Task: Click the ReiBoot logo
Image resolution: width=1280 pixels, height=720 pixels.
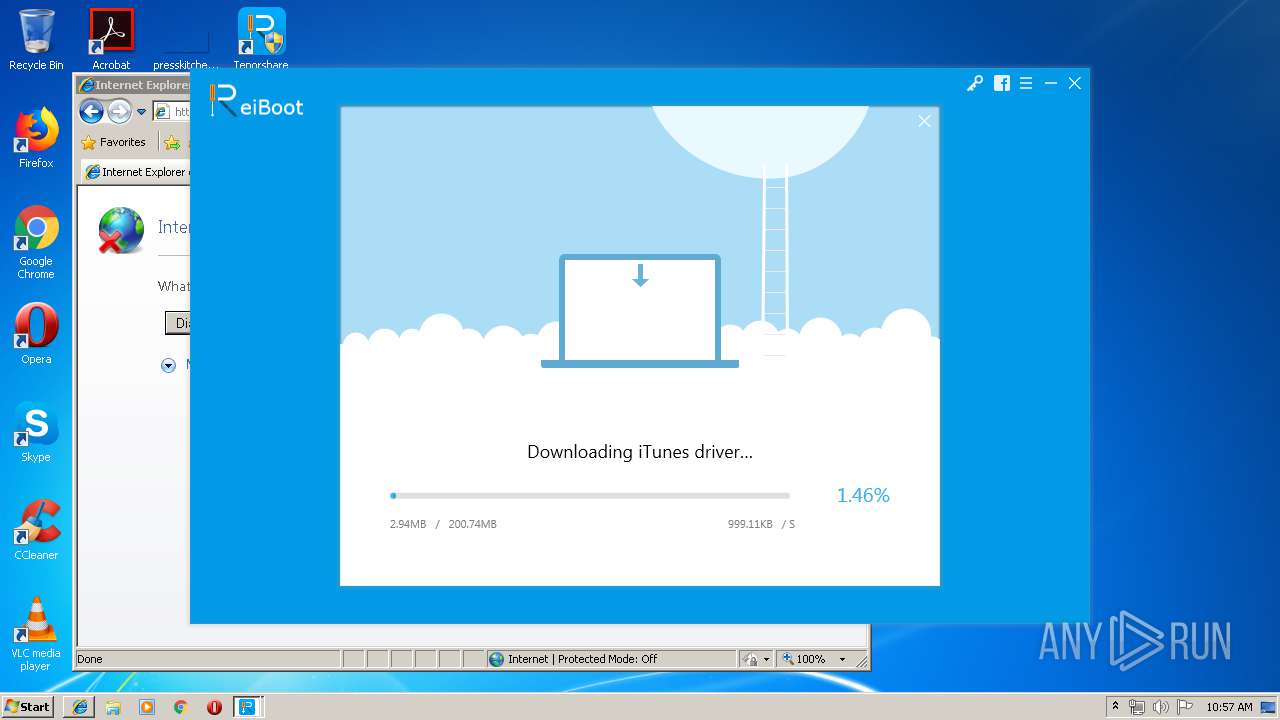Action: pyautogui.click(x=257, y=101)
